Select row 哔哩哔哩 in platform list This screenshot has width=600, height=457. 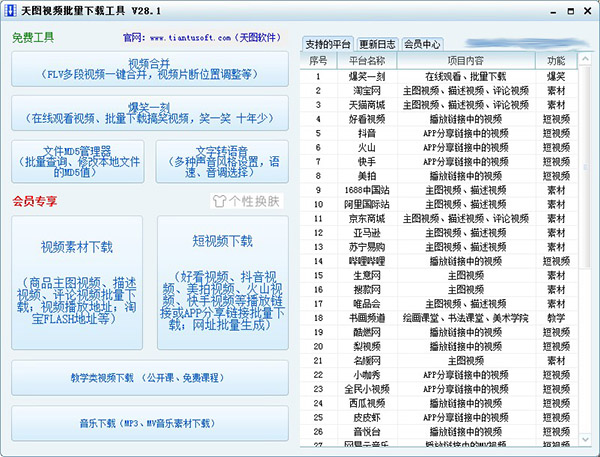(x=439, y=261)
